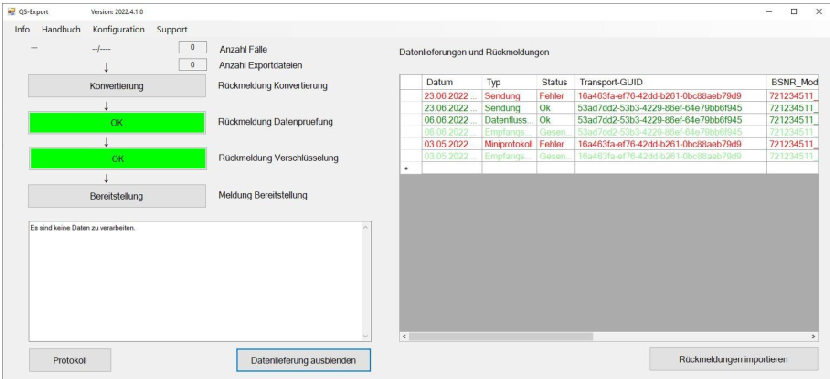
Task: Click the Anzahl Exportdateien number field
Action: tap(192, 65)
